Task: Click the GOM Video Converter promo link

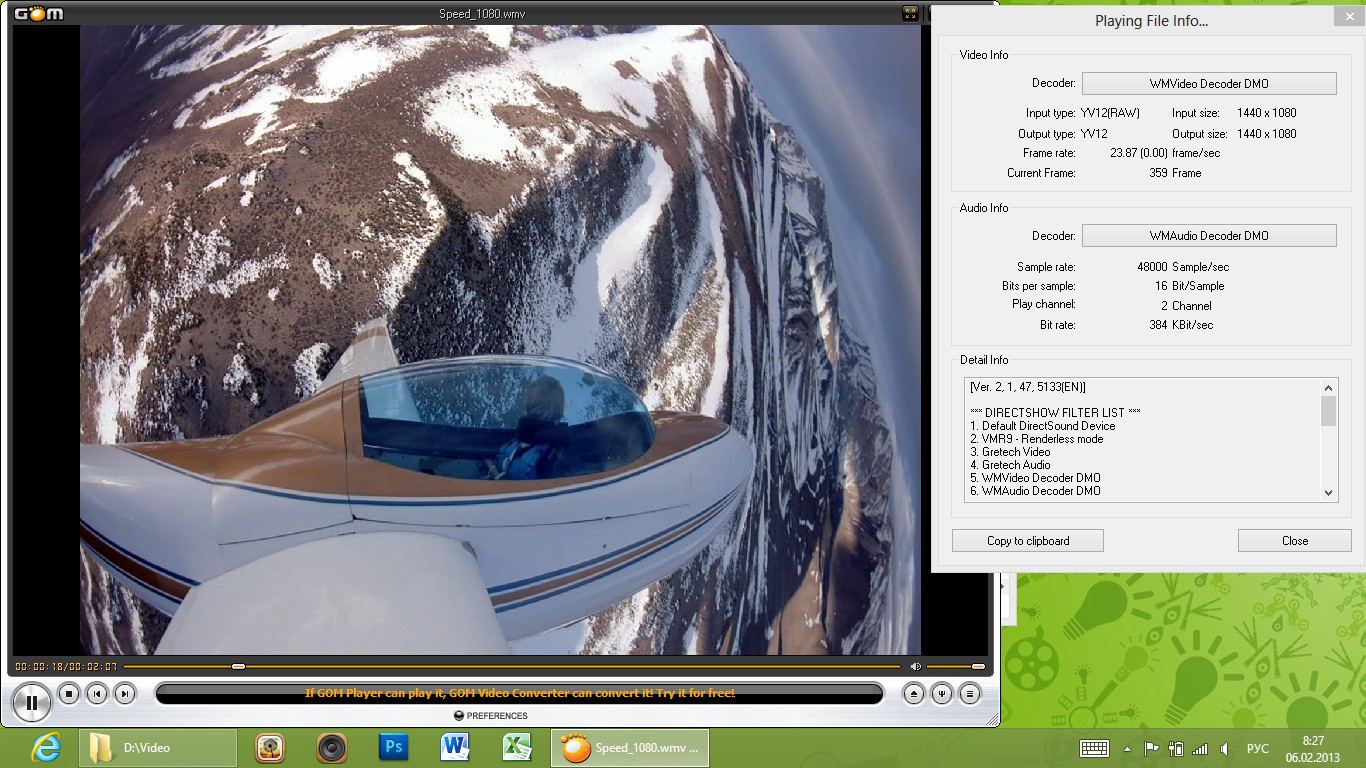Action: (x=519, y=693)
